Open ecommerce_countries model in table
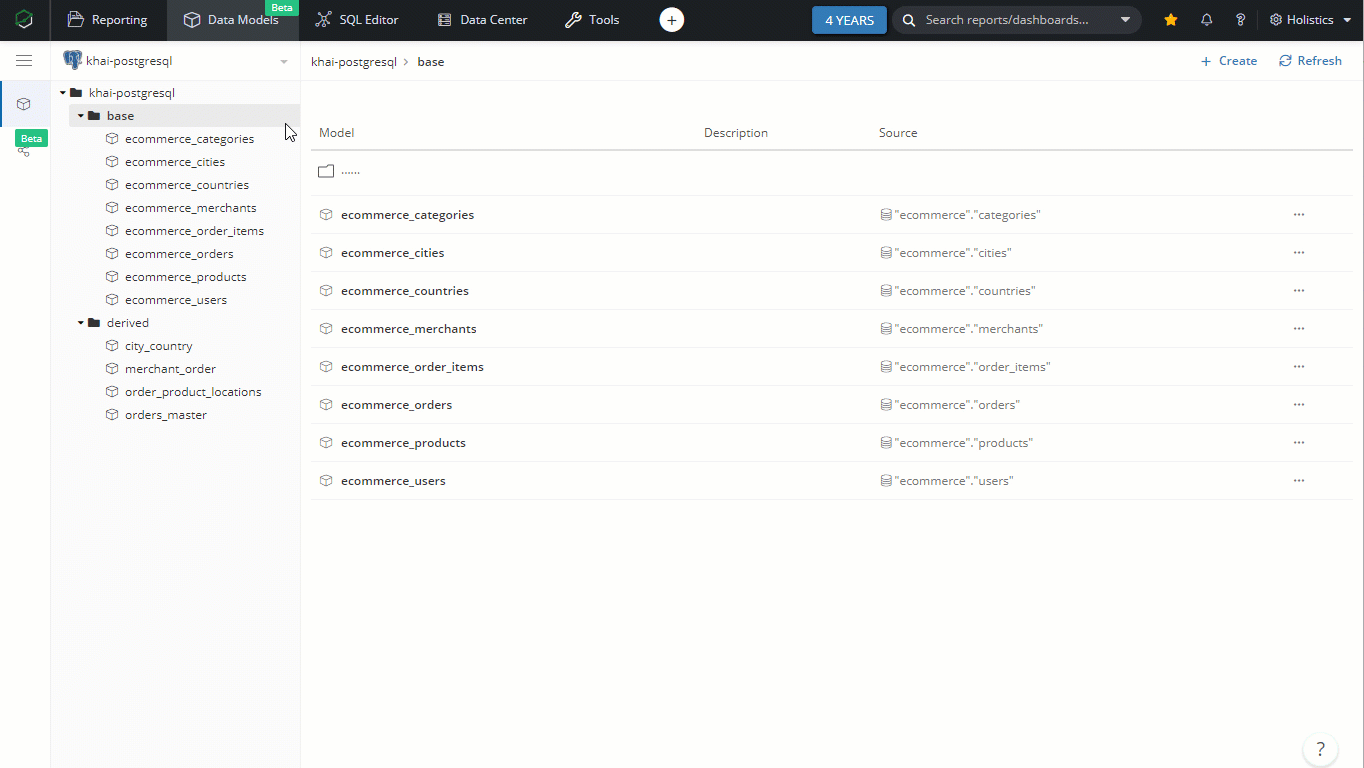This screenshot has width=1364, height=768. (x=404, y=291)
